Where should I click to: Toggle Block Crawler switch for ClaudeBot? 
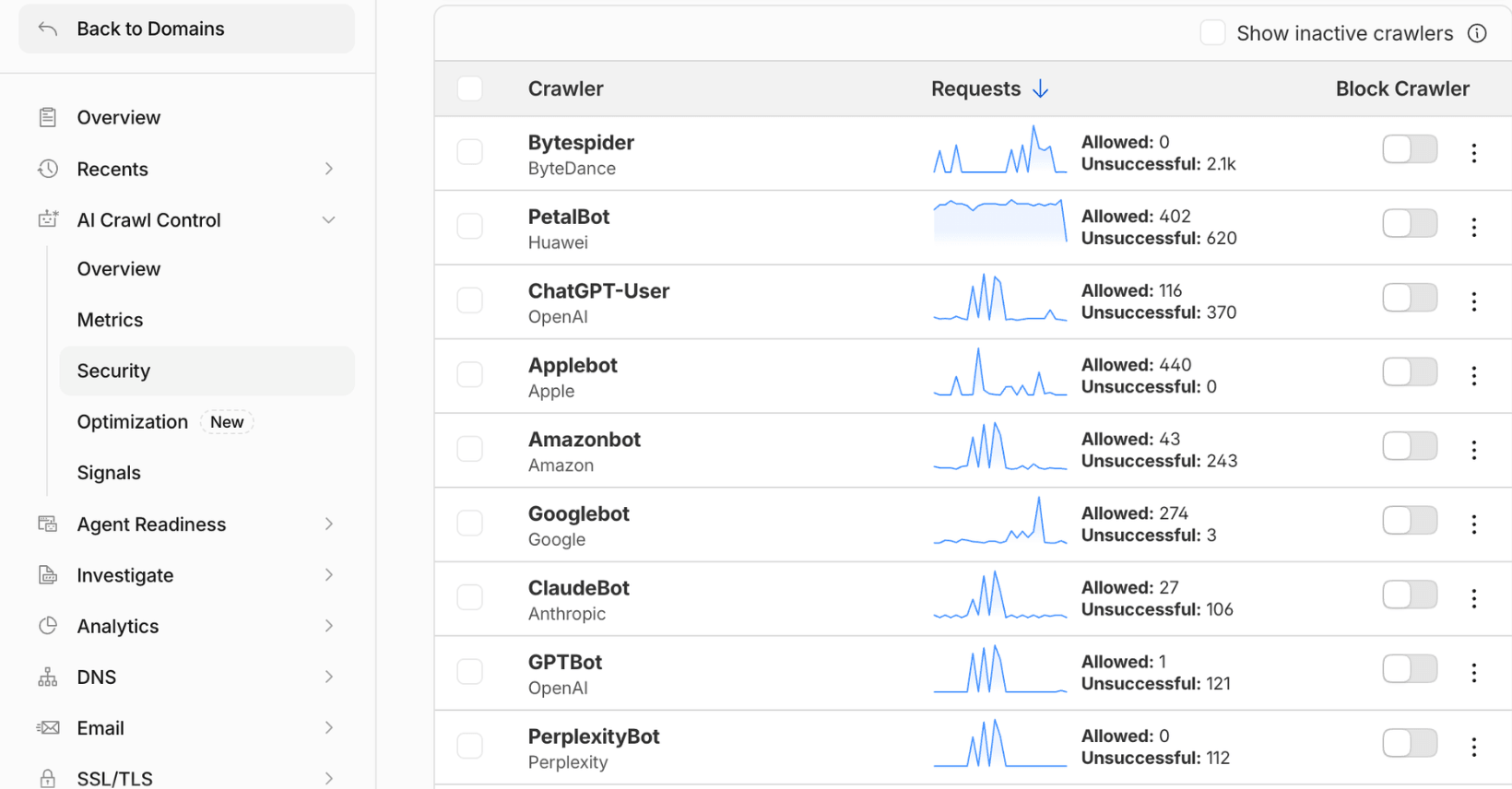click(x=1410, y=595)
